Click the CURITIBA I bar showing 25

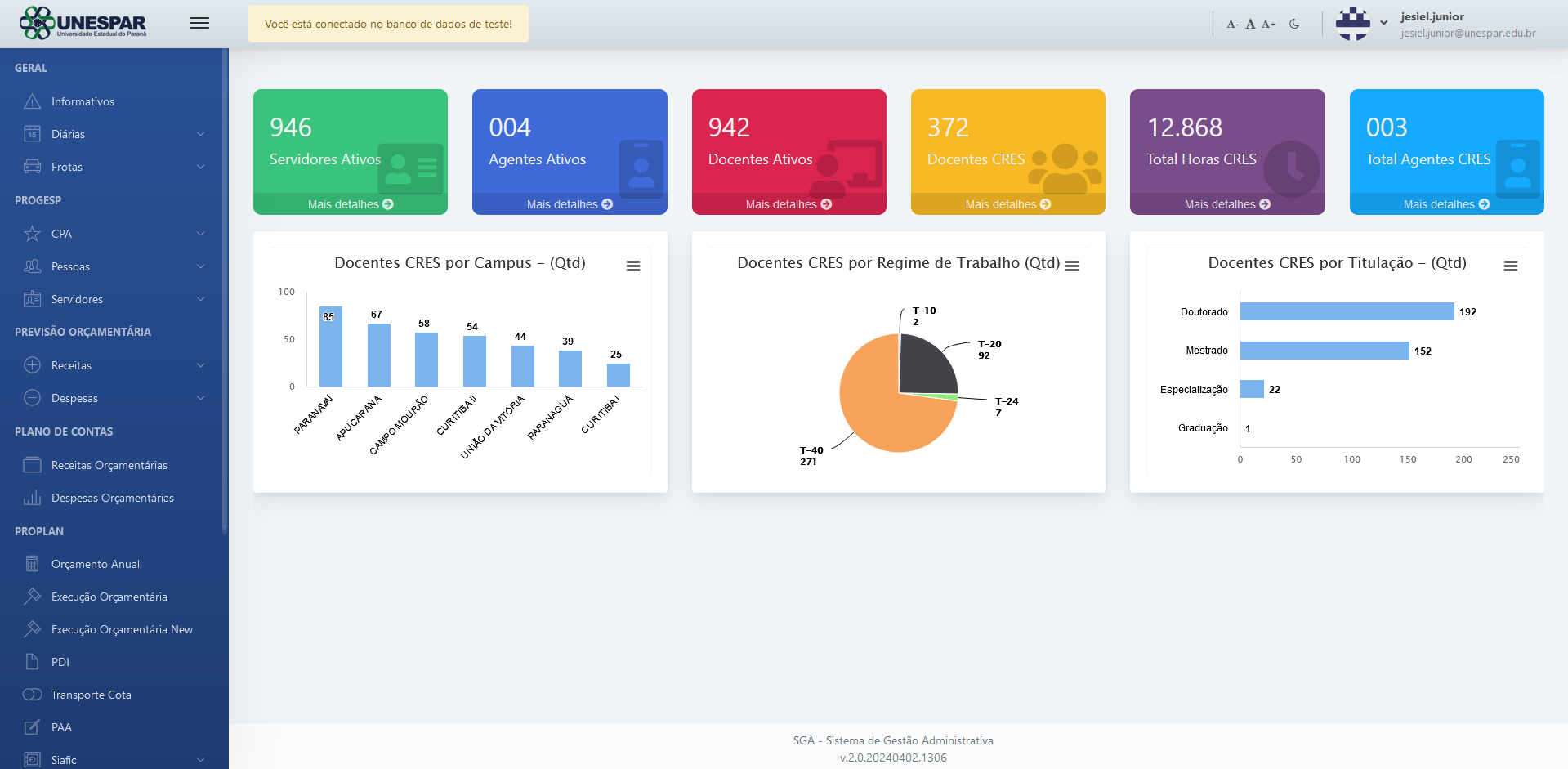(x=619, y=375)
